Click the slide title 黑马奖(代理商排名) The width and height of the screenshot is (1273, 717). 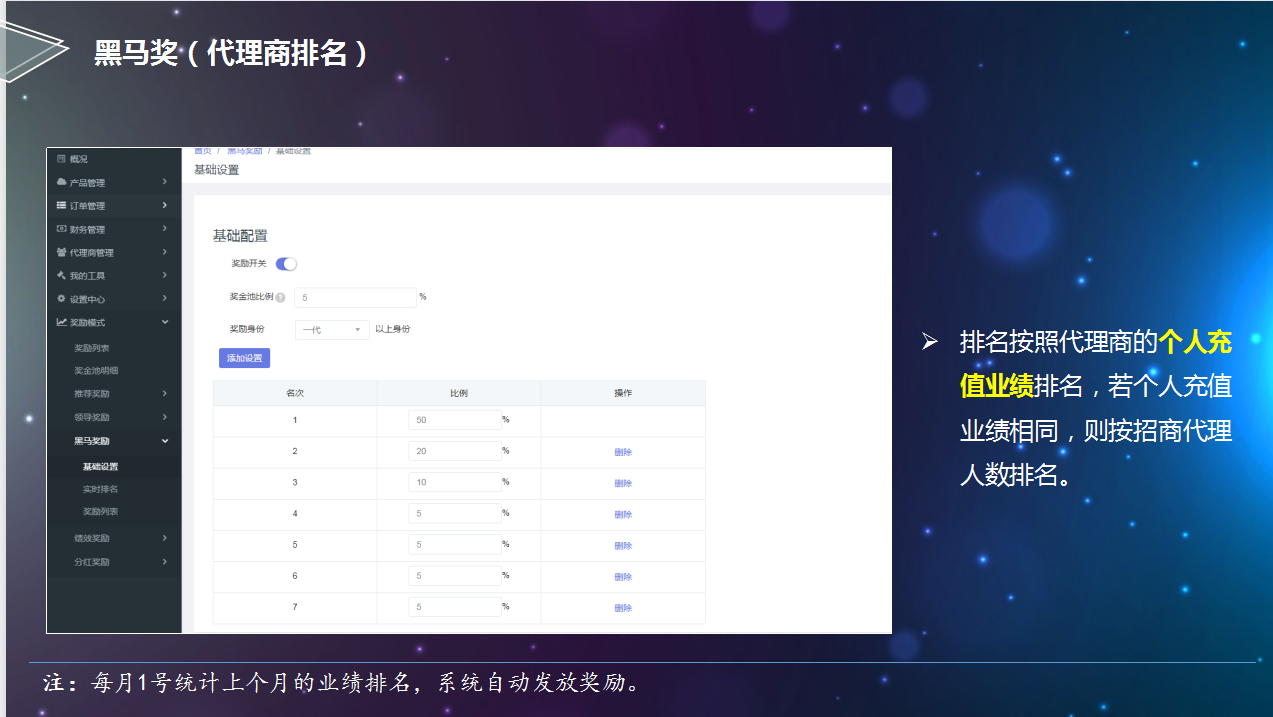[x=232, y=53]
